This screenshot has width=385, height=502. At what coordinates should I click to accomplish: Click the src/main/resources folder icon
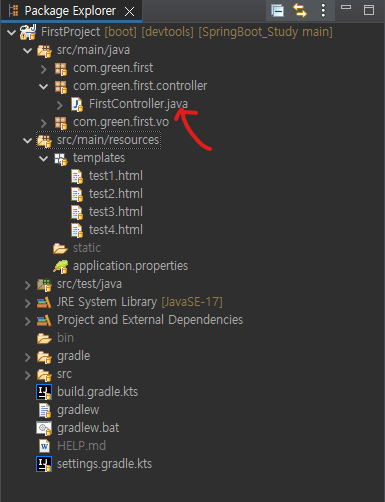point(44,141)
